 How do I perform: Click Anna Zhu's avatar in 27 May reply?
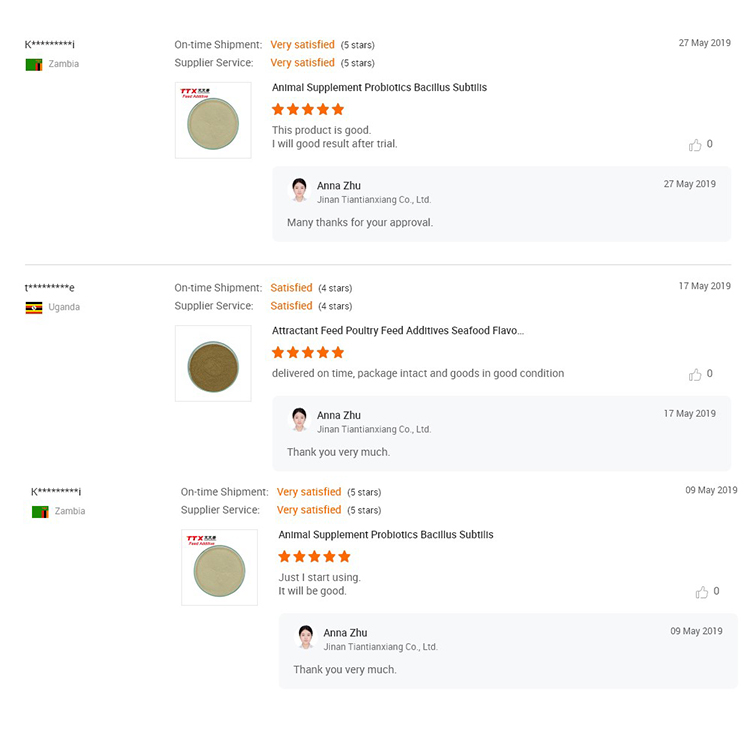299,190
